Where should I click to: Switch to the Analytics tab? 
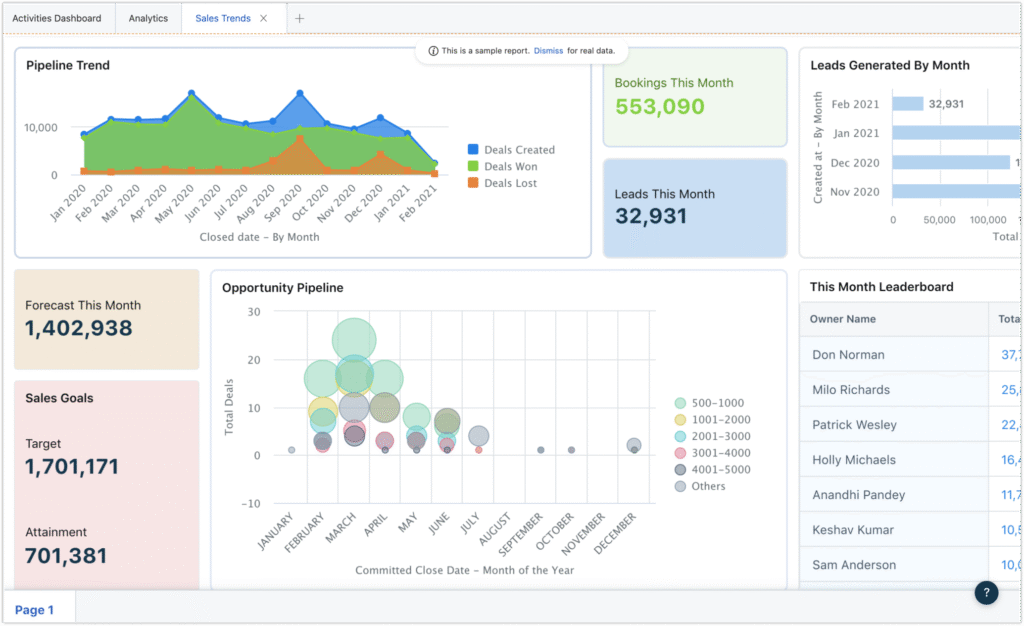pos(148,18)
